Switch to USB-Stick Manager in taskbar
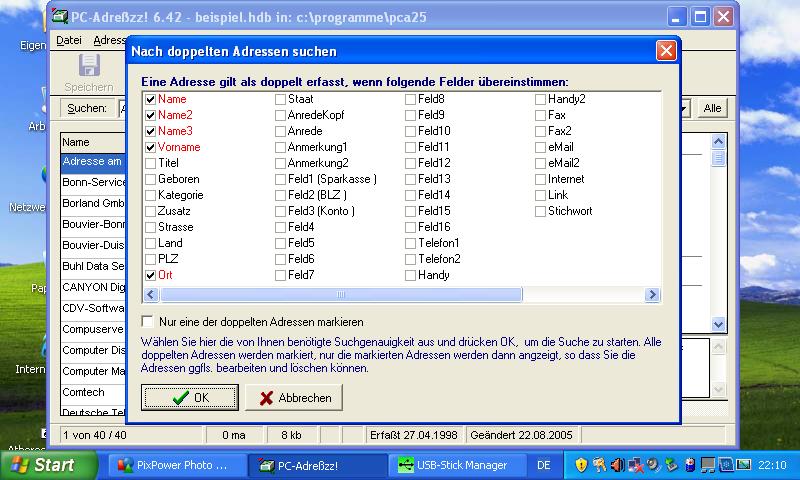 pos(453,465)
